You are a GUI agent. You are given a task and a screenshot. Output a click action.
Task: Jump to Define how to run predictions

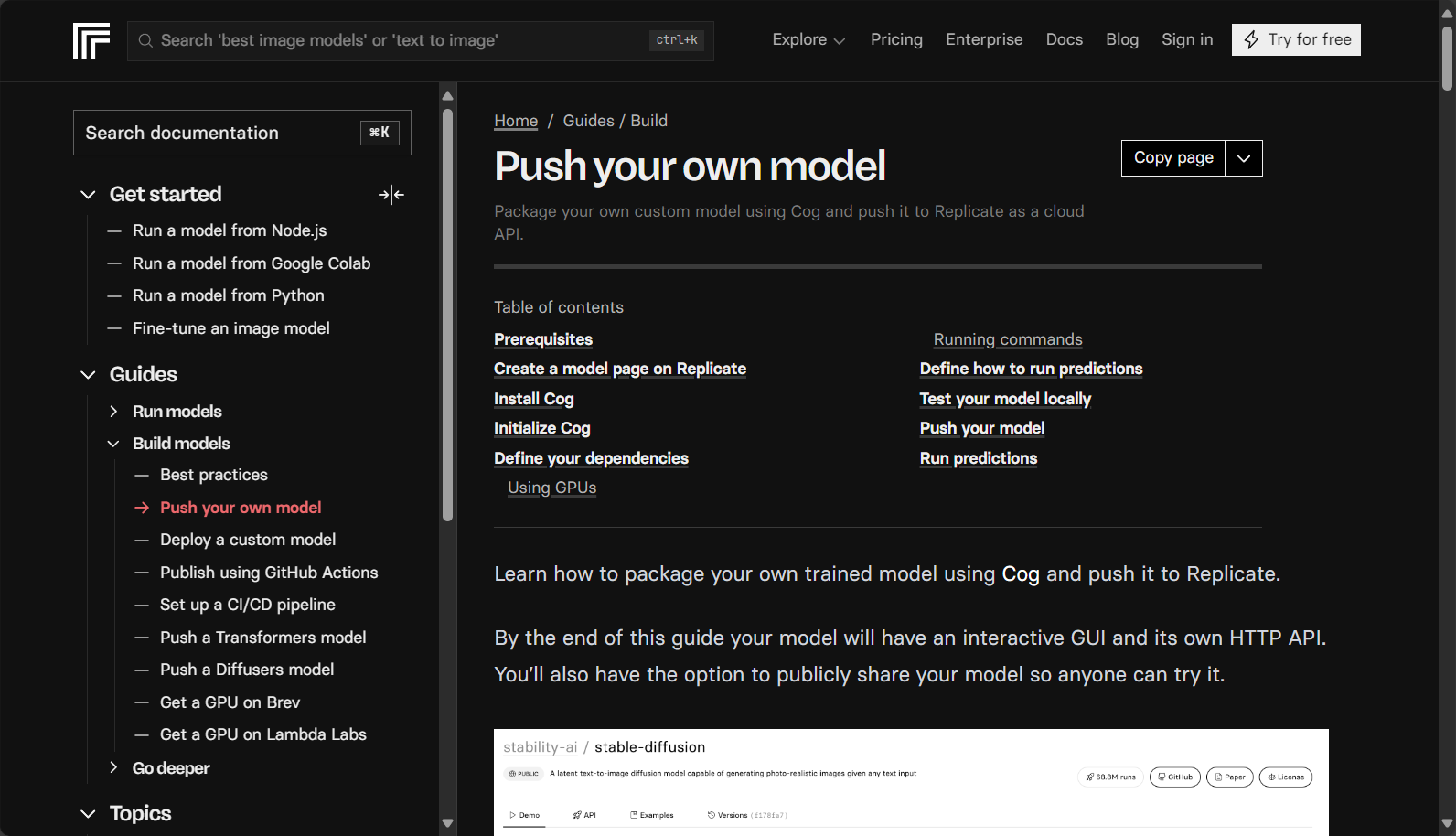click(1031, 369)
